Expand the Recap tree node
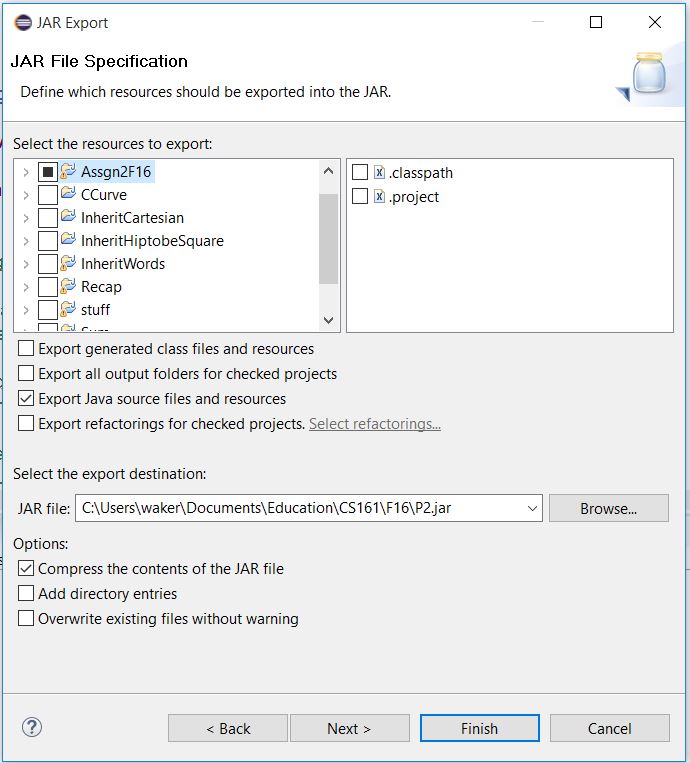The width and height of the screenshot is (690, 763). pyautogui.click(x=26, y=287)
